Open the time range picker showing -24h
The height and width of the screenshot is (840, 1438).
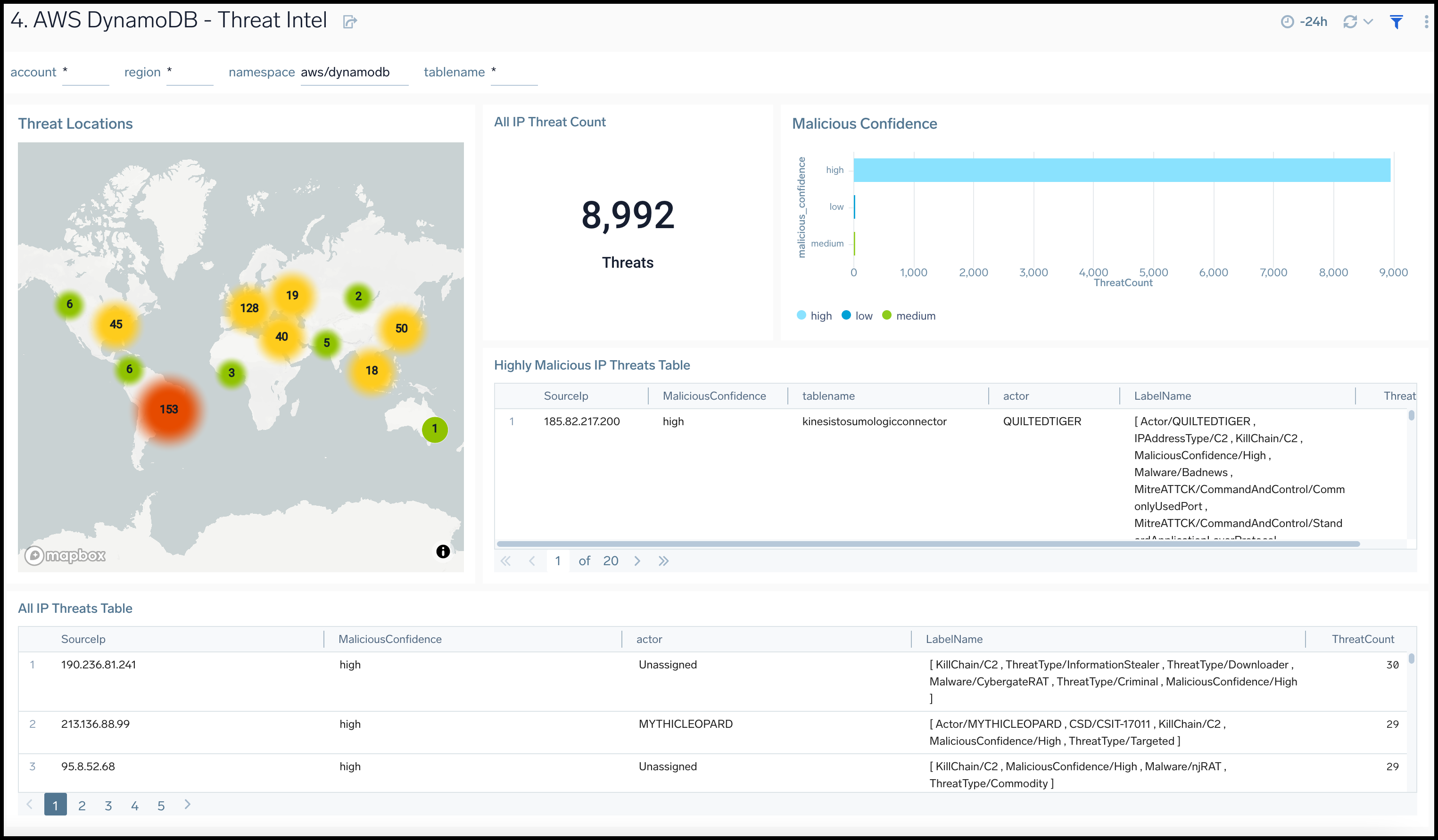[1305, 21]
